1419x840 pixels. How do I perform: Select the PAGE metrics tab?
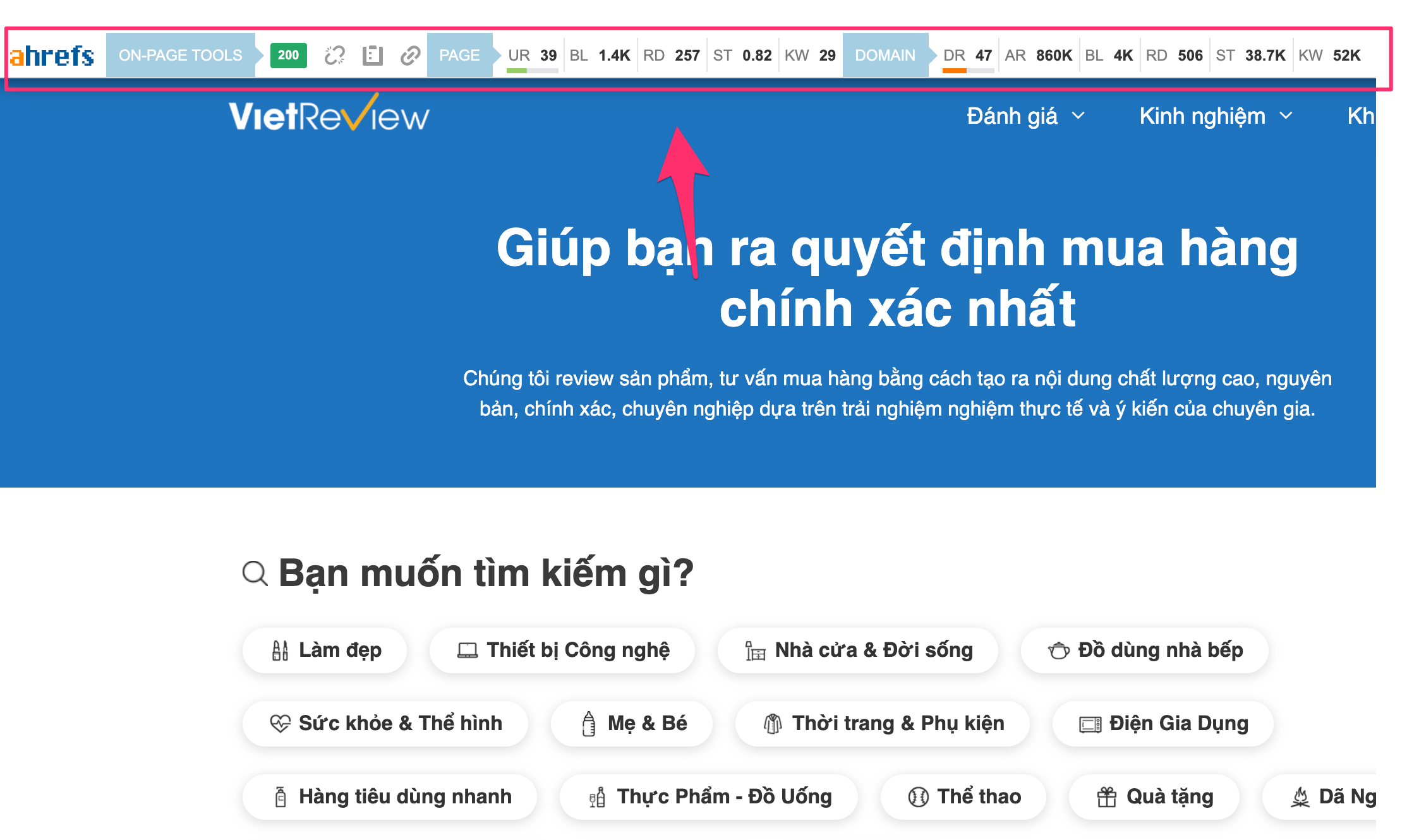460,56
